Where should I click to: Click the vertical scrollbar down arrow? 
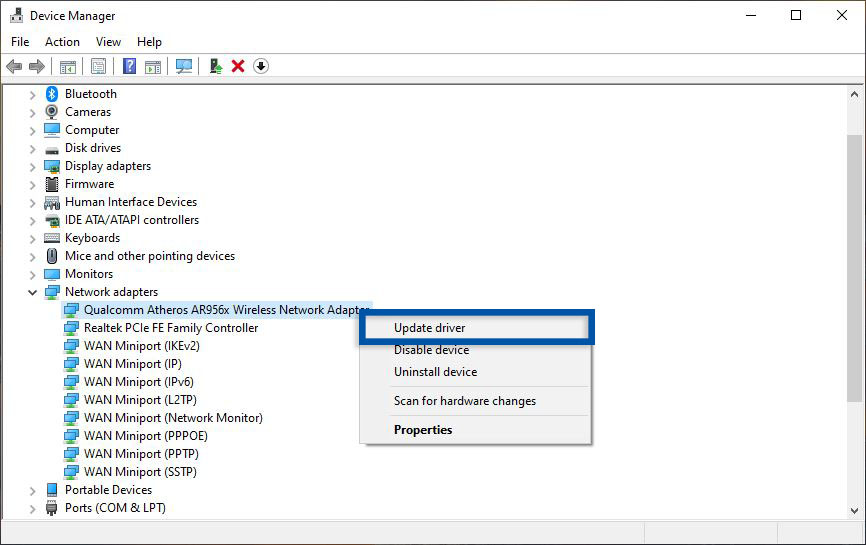[x=853, y=510]
